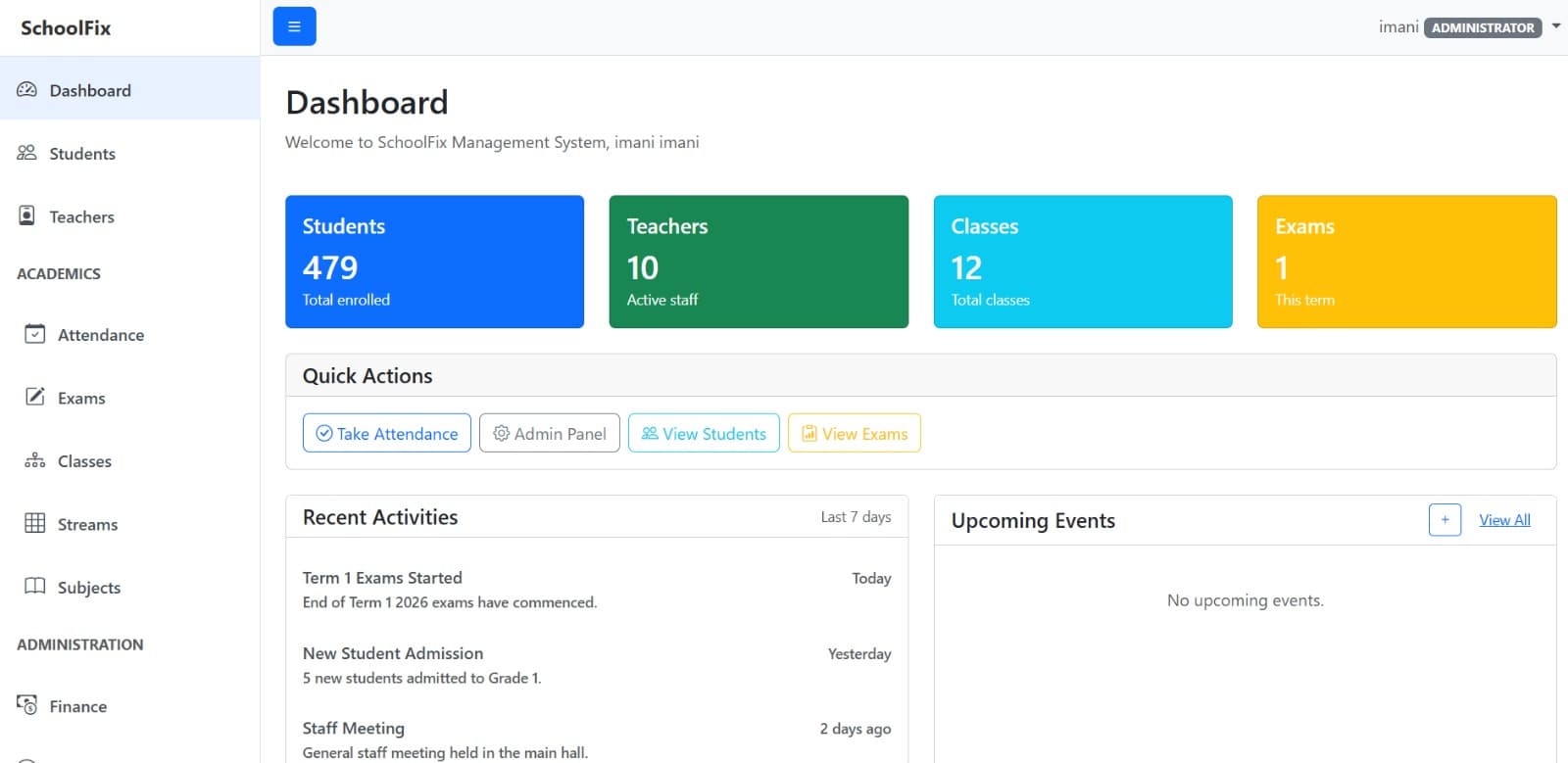The height and width of the screenshot is (763, 1568).
Task: Click the Dashboard page title
Action: [367, 102]
